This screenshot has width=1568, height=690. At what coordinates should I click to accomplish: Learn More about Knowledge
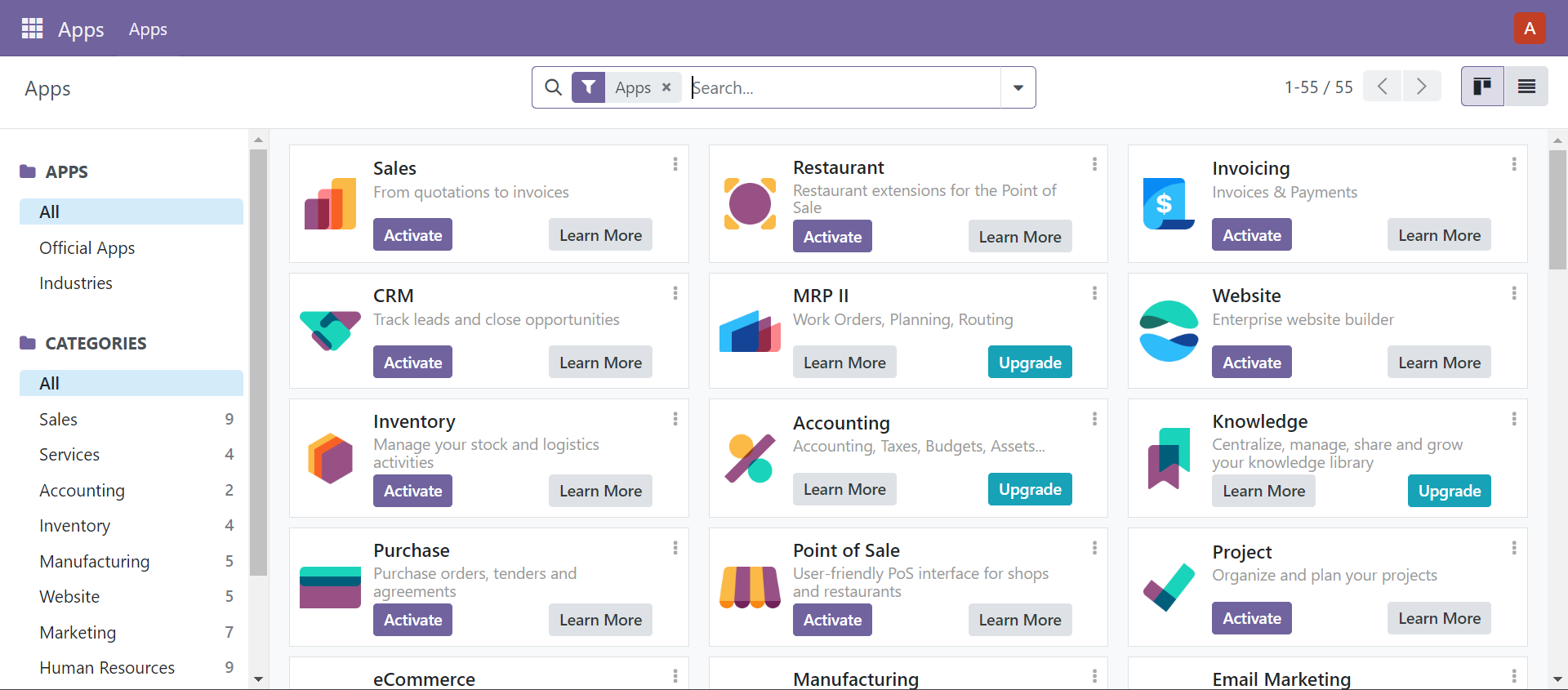[x=1263, y=491]
